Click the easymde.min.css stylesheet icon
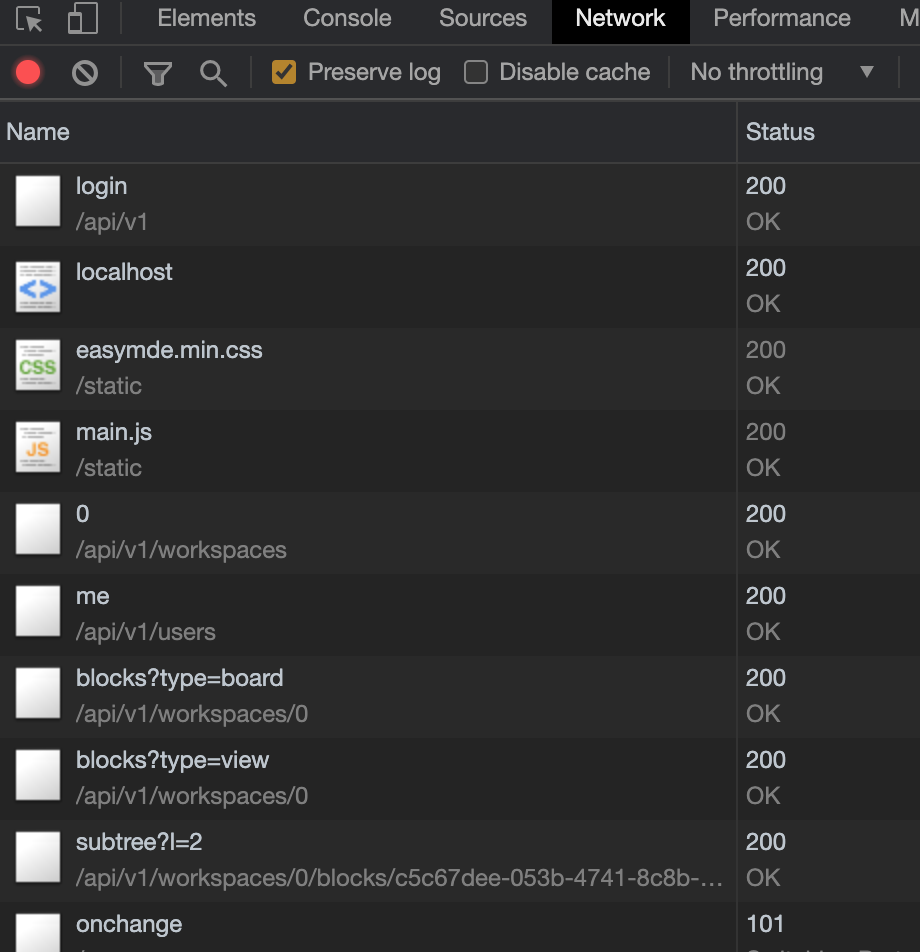 click(x=37, y=367)
